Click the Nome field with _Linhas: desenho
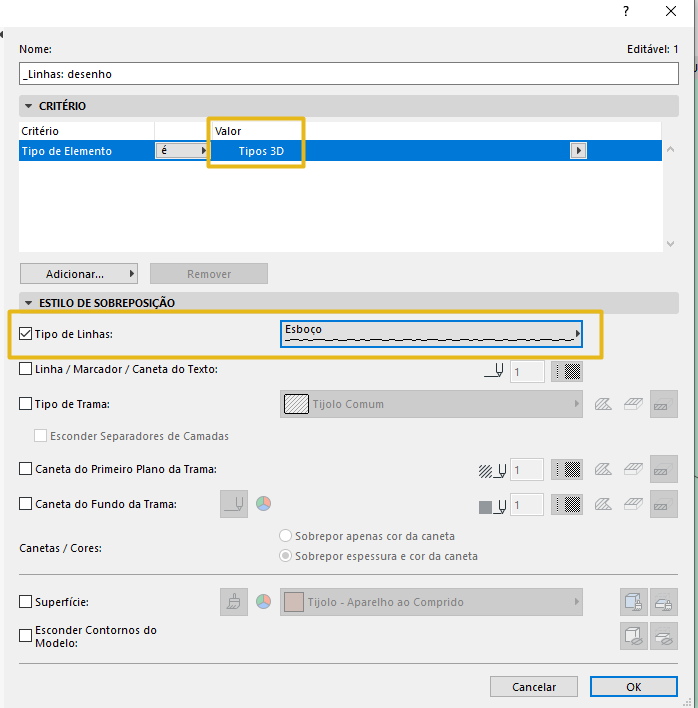The height and width of the screenshot is (708, 698). pyautogui.click(x=349, y=74)
